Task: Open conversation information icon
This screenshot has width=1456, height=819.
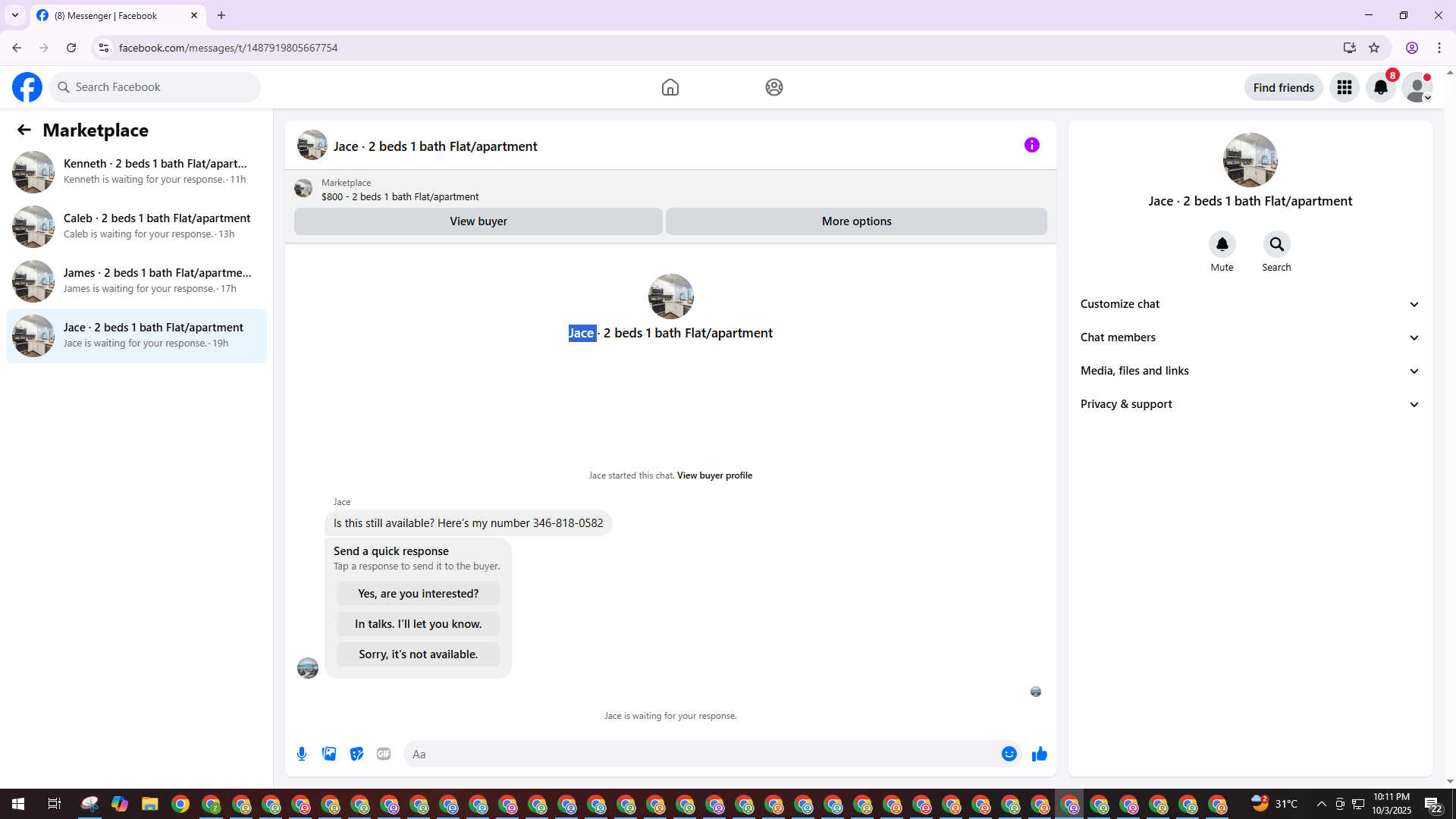Action: [x=1032, y=145]
